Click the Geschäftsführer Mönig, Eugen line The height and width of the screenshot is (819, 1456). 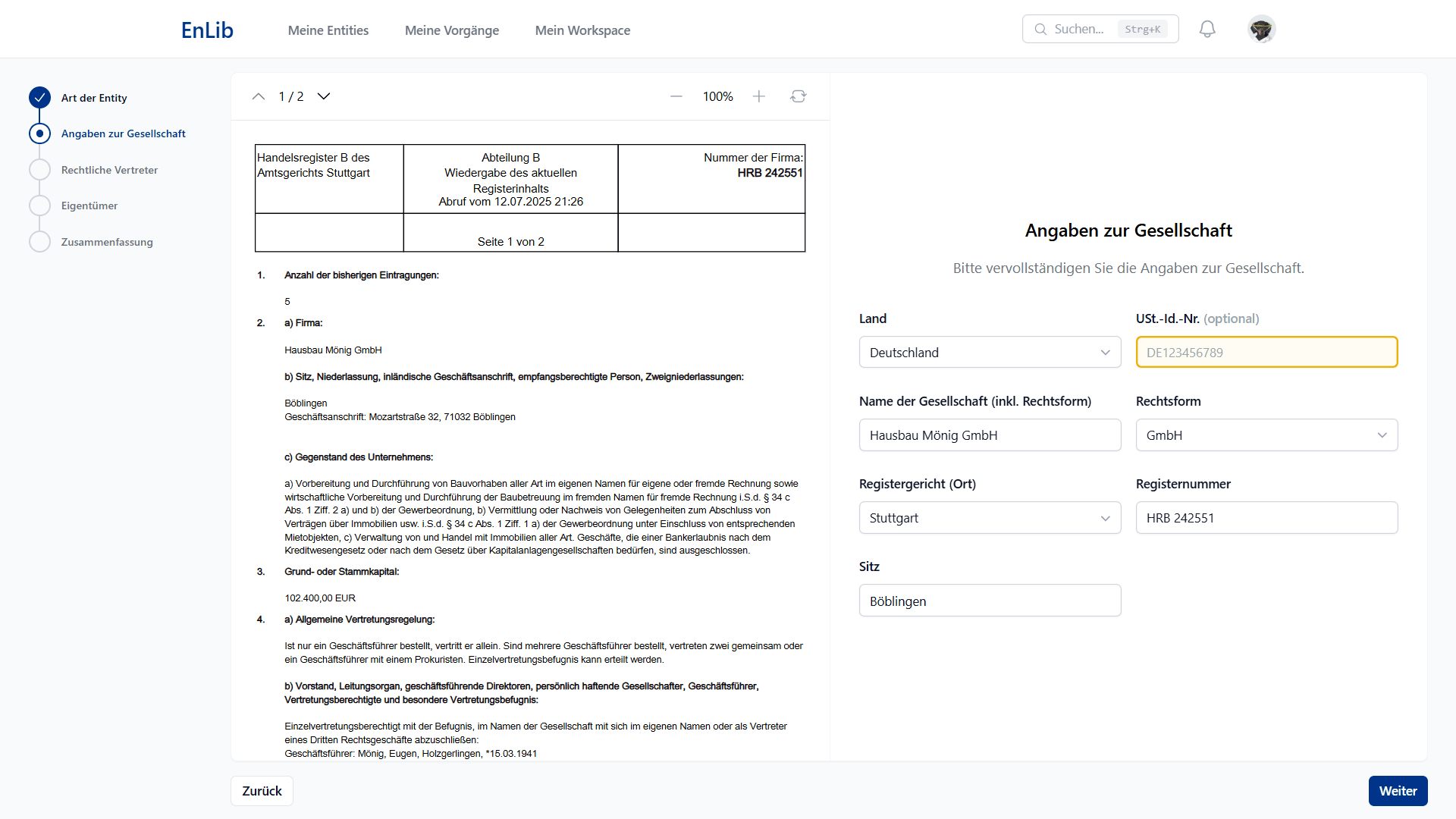(410, 754)
